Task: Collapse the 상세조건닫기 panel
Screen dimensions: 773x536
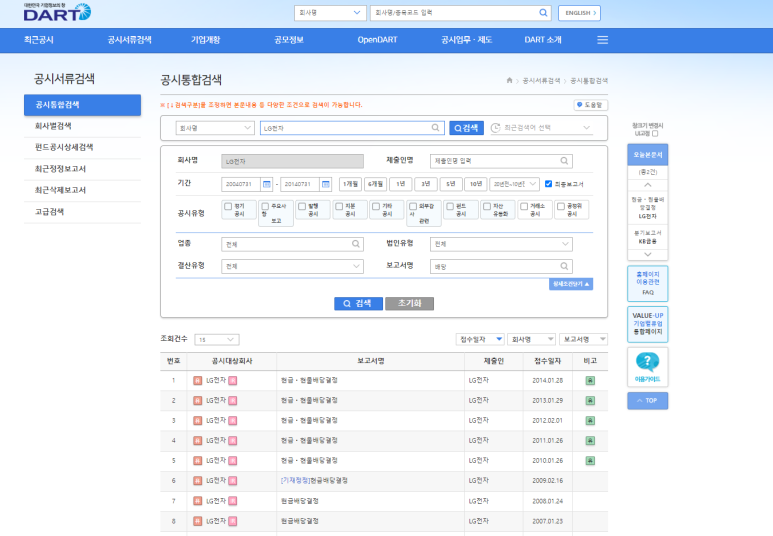Action: [571, 284]
